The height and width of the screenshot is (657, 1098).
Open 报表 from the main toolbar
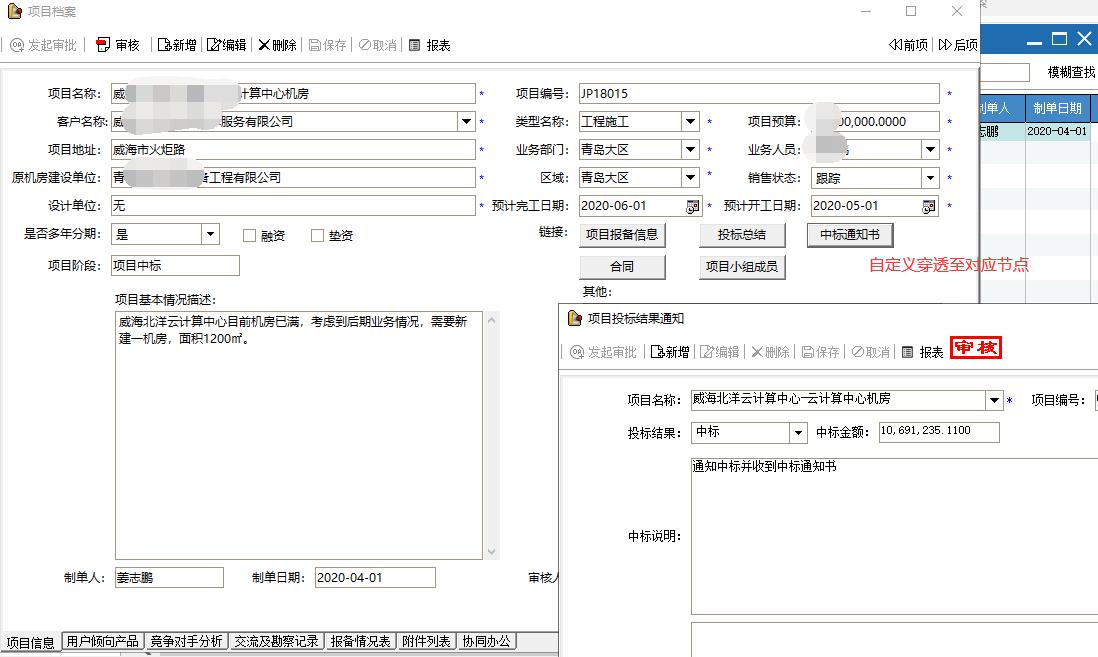[429, 45]
